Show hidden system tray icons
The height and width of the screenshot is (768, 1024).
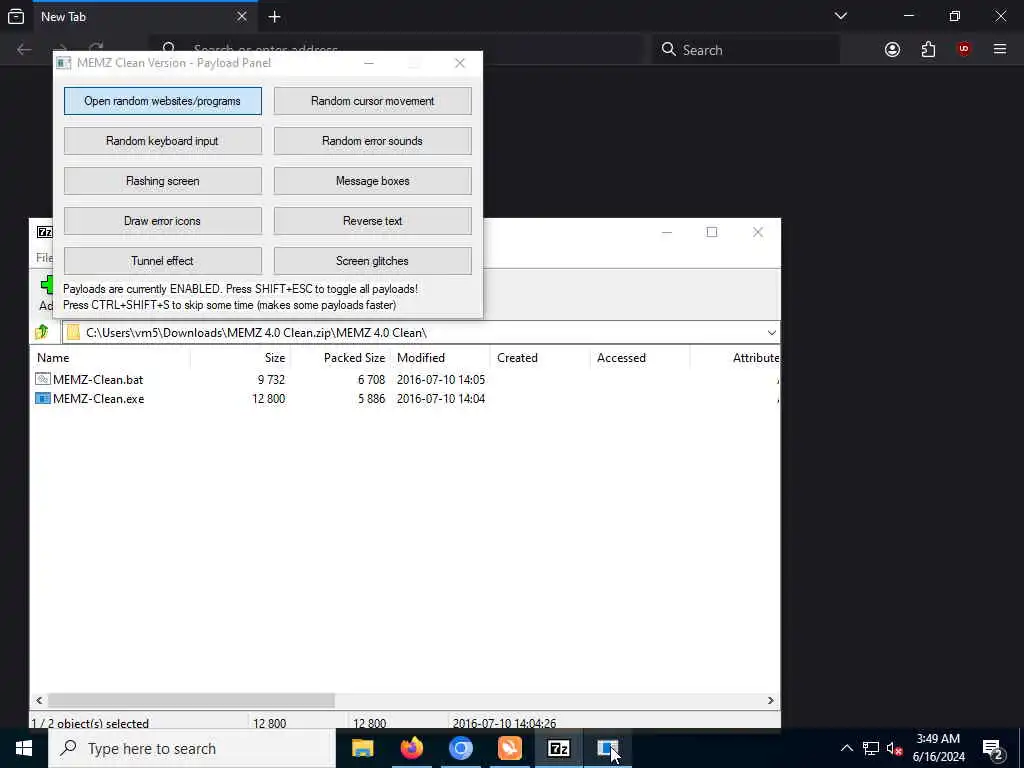(846, 748)
